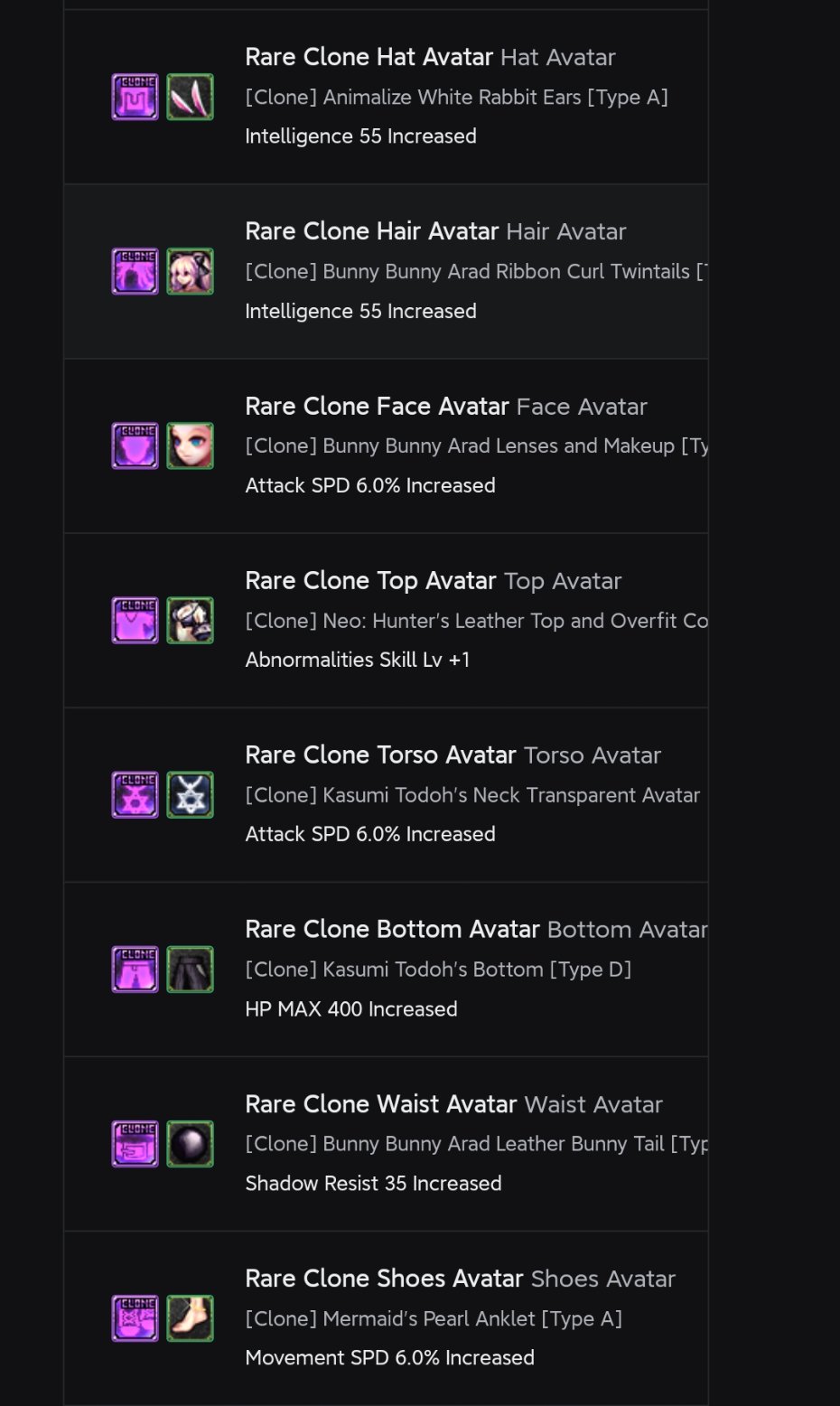The width and height of the screenshot is (840, 1406).
Task: Click the black skirt bottom avatar icon
Action: click(190, 969)
